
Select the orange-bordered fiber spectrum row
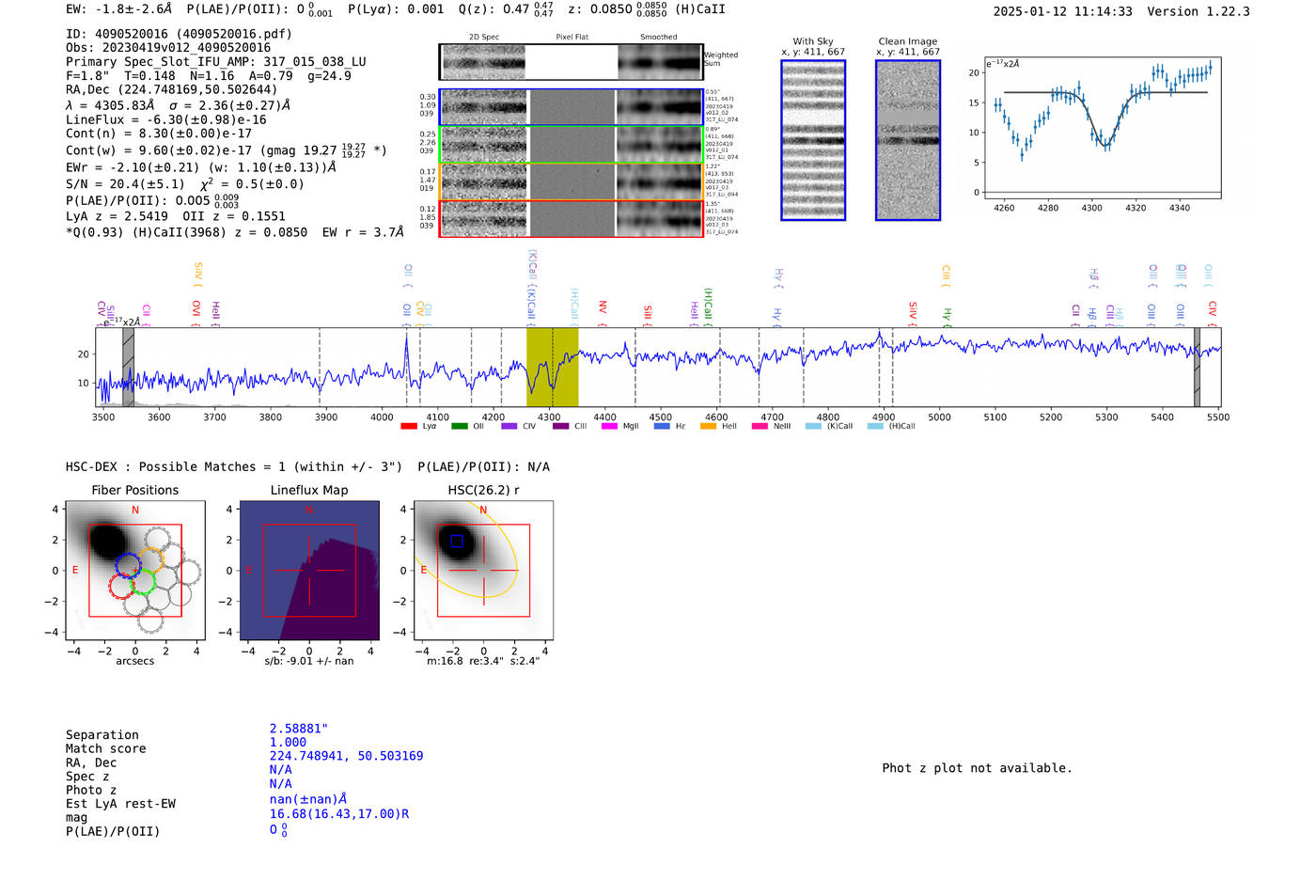click(571, 181)
